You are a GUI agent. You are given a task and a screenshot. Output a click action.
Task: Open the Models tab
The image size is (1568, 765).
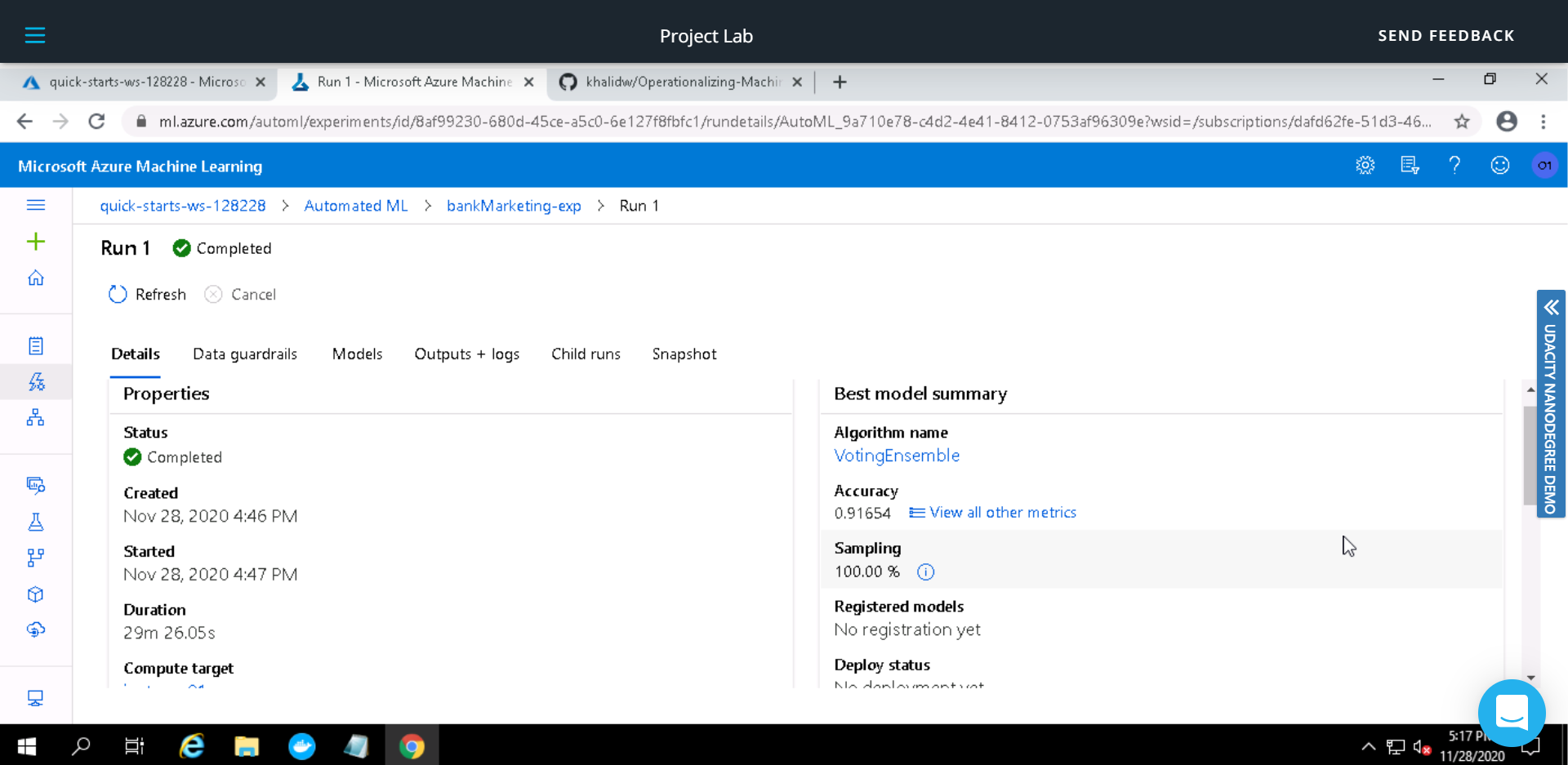357,354
